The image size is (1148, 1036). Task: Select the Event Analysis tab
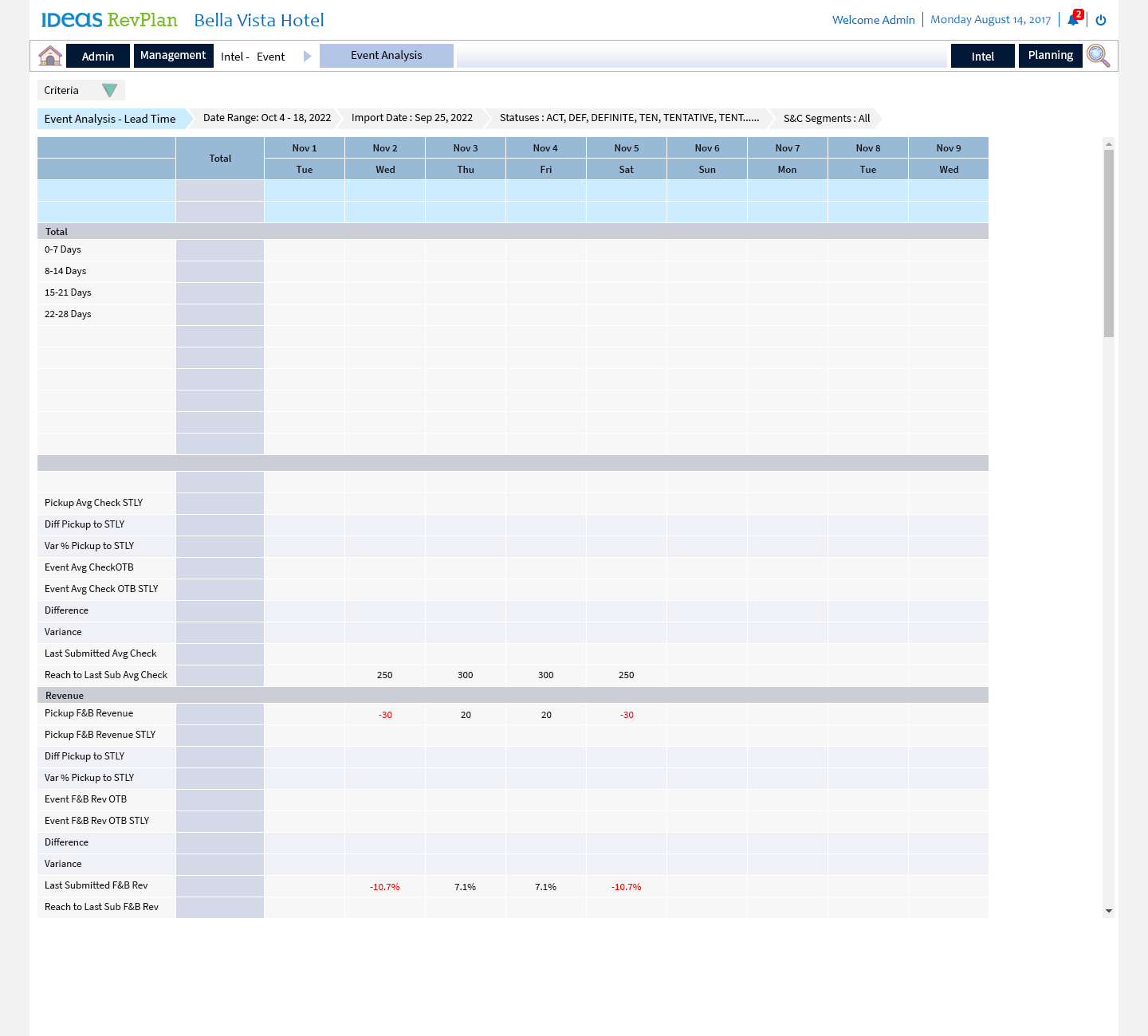click(x=387, y=56)
